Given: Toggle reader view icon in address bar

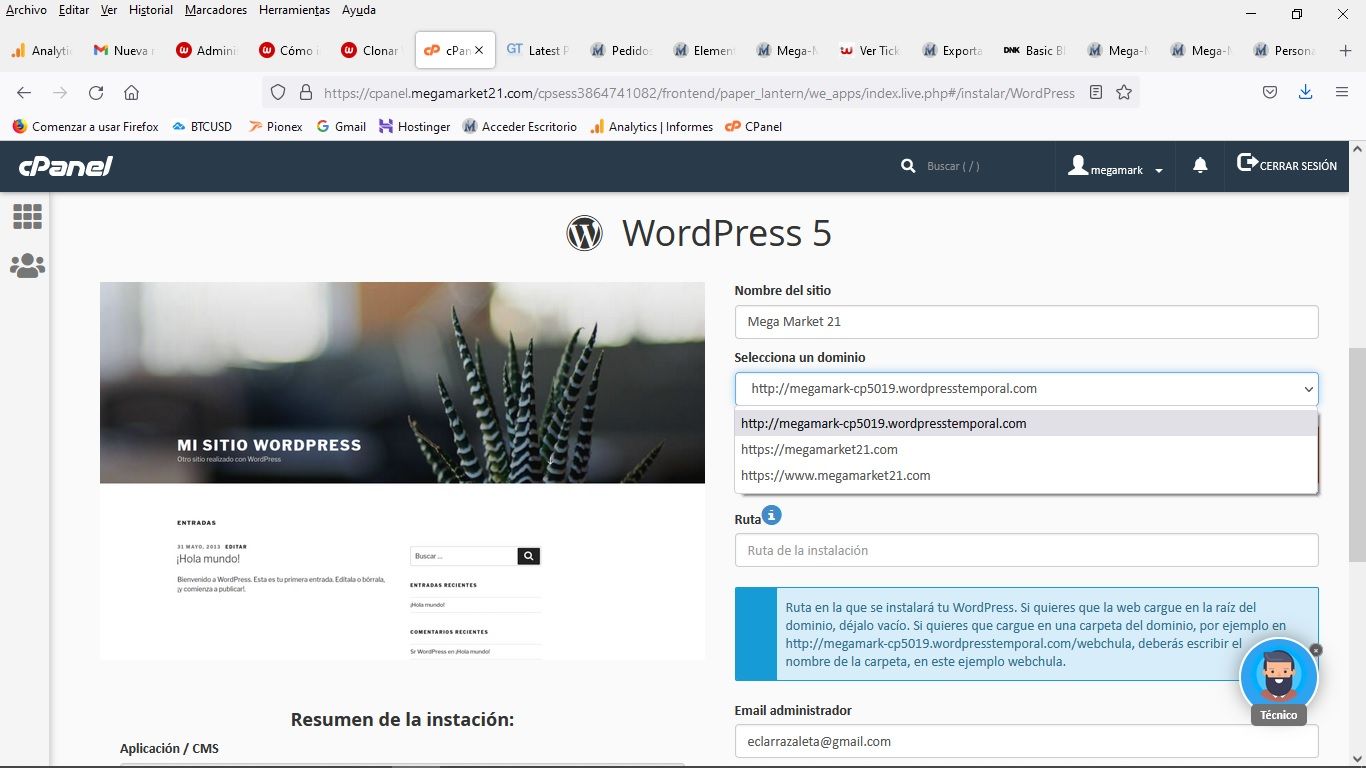Looking at the screenshot, I should [1096, 92].
